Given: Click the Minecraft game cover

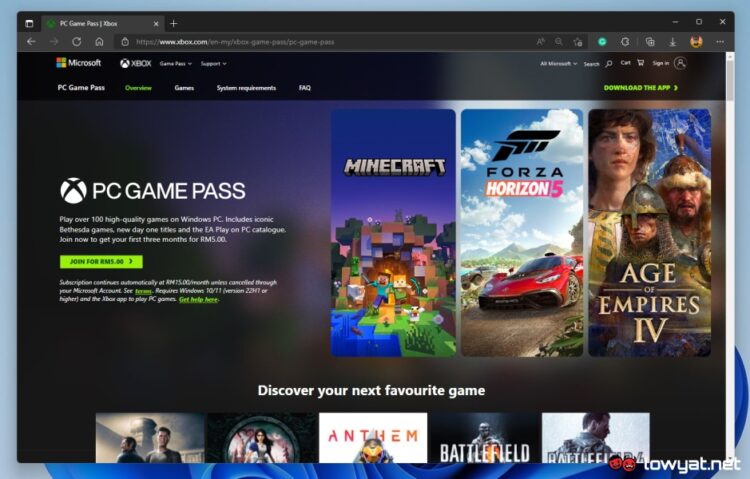Looking at the screenshot, I should click(393, 233).
